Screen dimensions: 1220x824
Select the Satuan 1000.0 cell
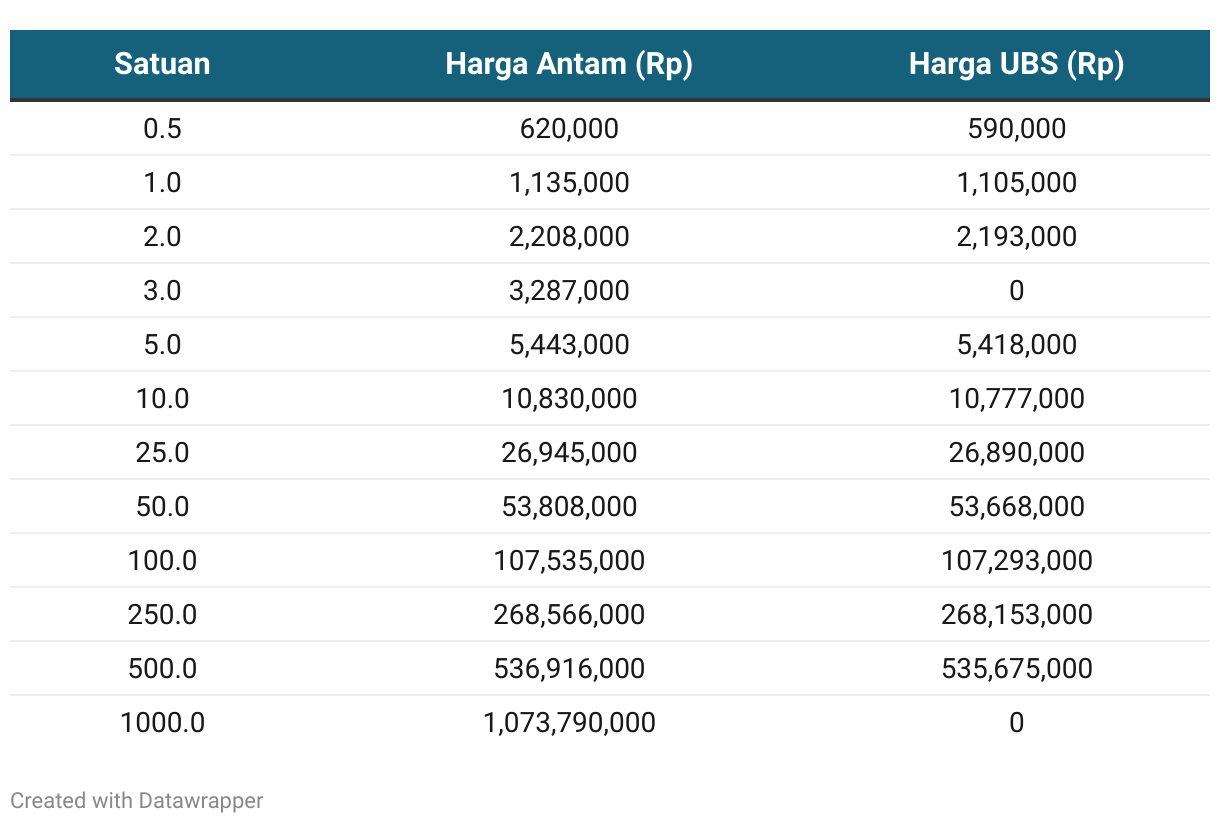click(x=162, y=723)
